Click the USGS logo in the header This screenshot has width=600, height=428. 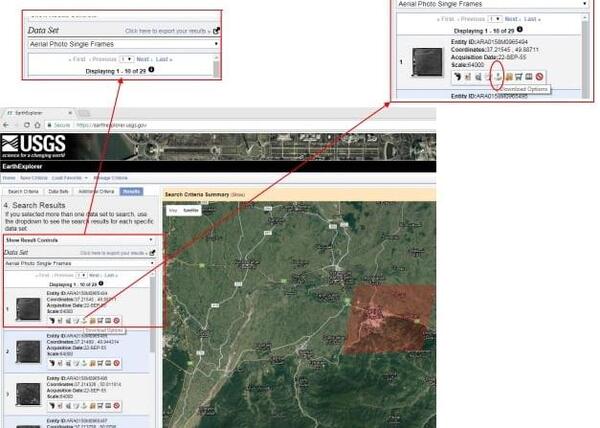[33, 146]
